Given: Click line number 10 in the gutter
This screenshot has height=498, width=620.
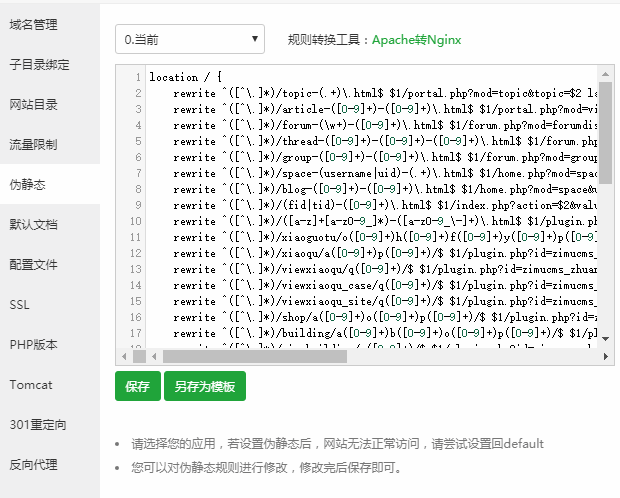Looking at the screenshot, I should [135, 221].
